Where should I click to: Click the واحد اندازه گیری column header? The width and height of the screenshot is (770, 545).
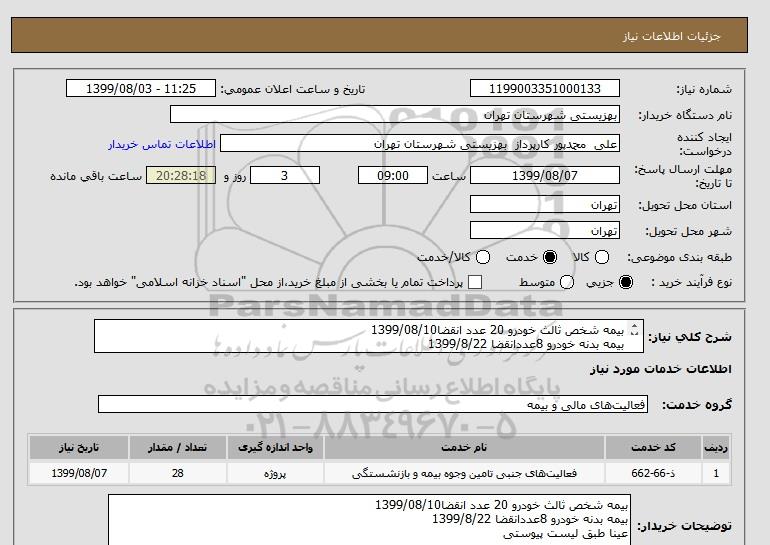275,447
